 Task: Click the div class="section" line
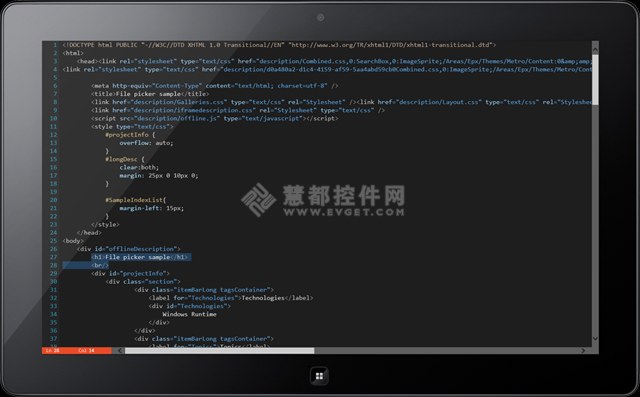(x=143, y=282)
